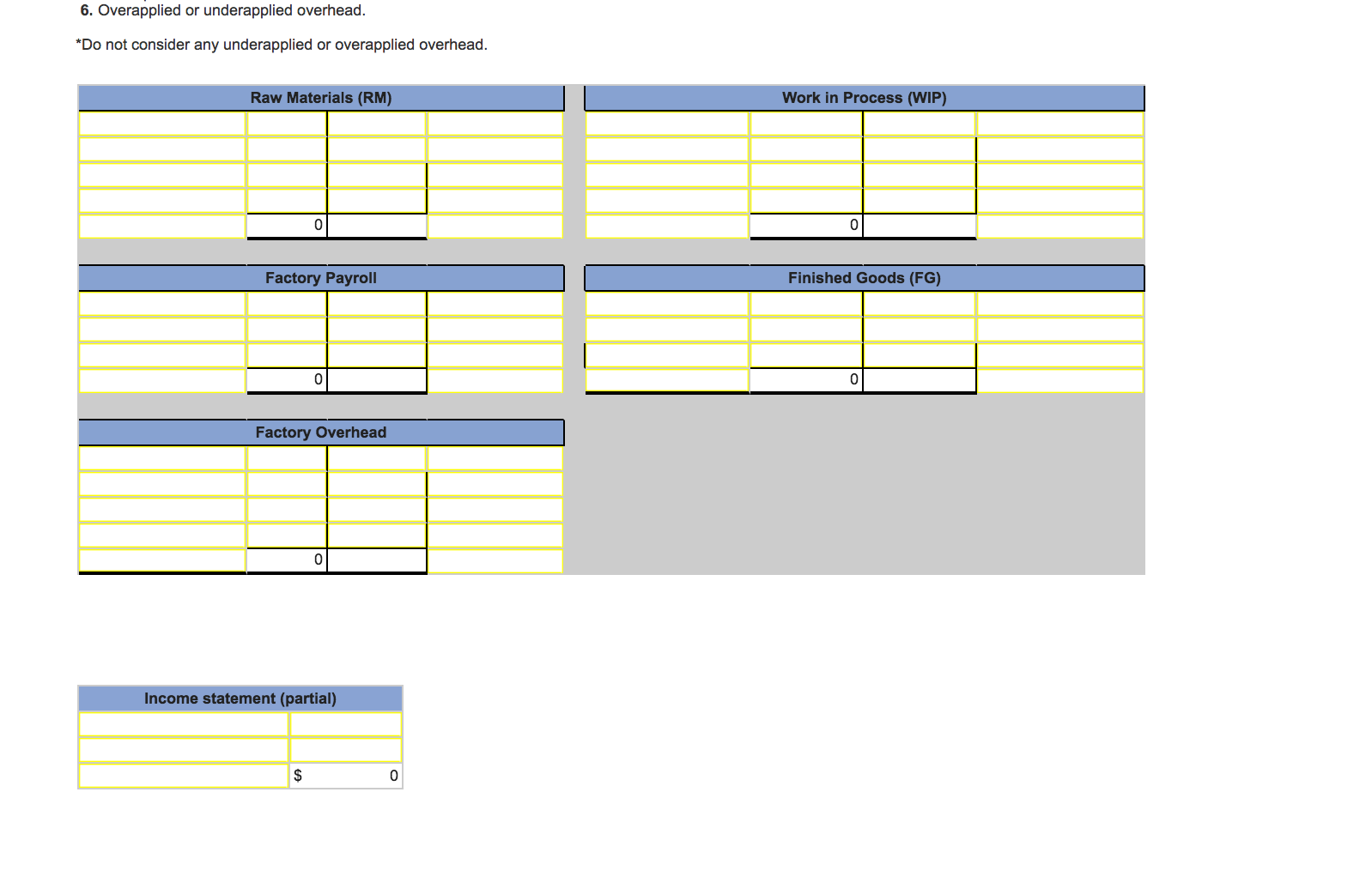Screen dimensions: 1372x877
Task: Select the Raw Materials balance cell showing 0
Action: pos(287,225)
